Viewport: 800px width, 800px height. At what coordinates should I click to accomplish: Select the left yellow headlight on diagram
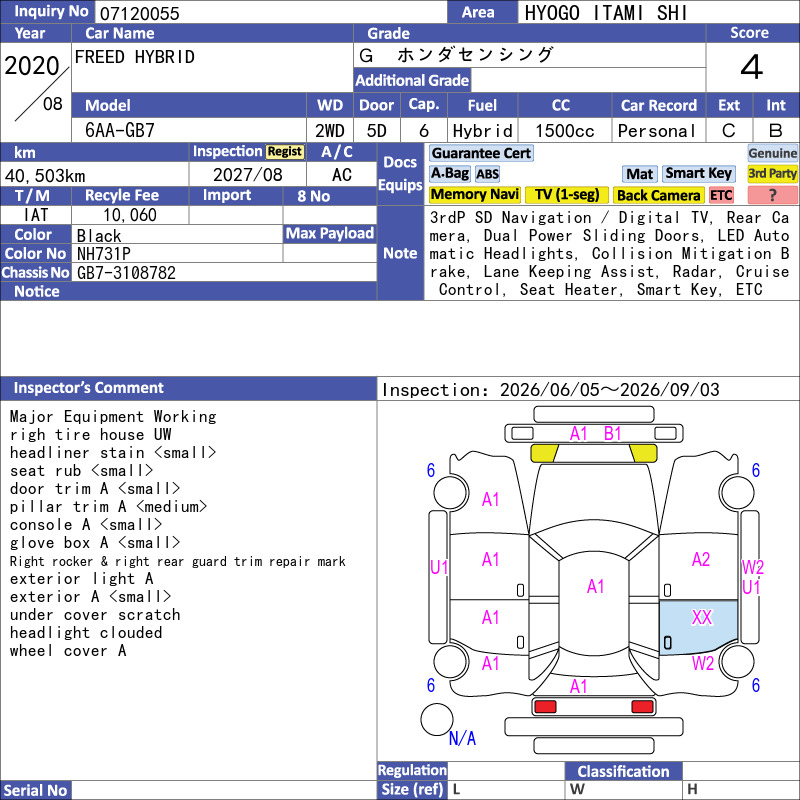544,454
